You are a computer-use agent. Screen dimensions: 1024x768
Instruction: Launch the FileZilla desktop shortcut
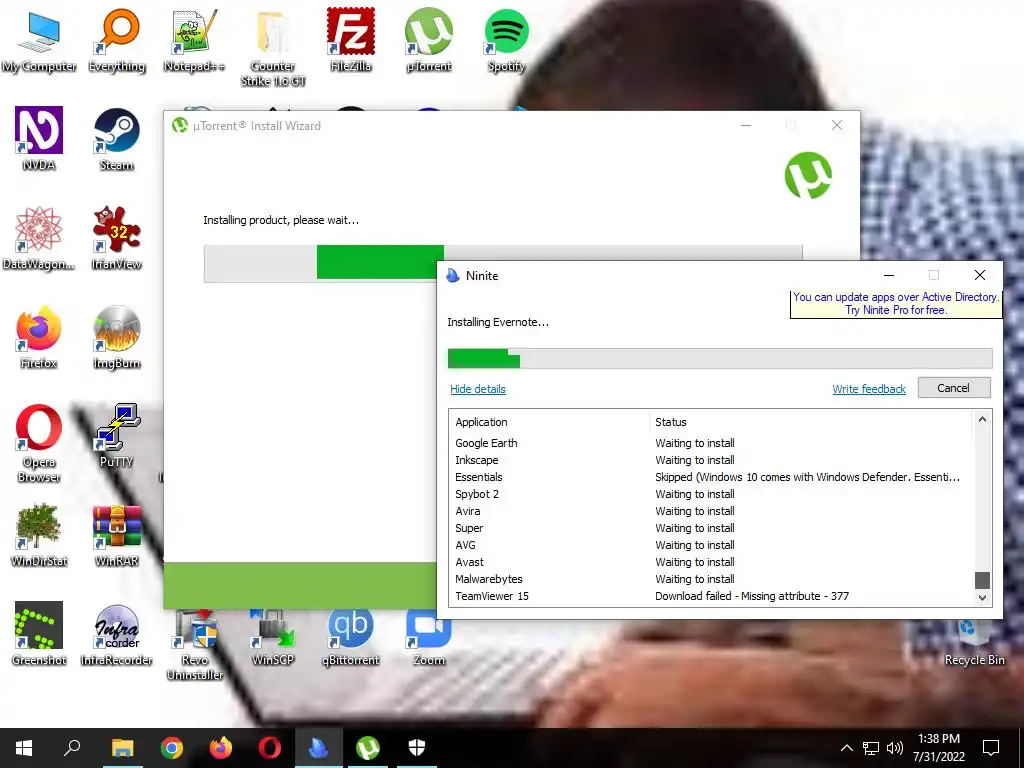click(351, 40)
